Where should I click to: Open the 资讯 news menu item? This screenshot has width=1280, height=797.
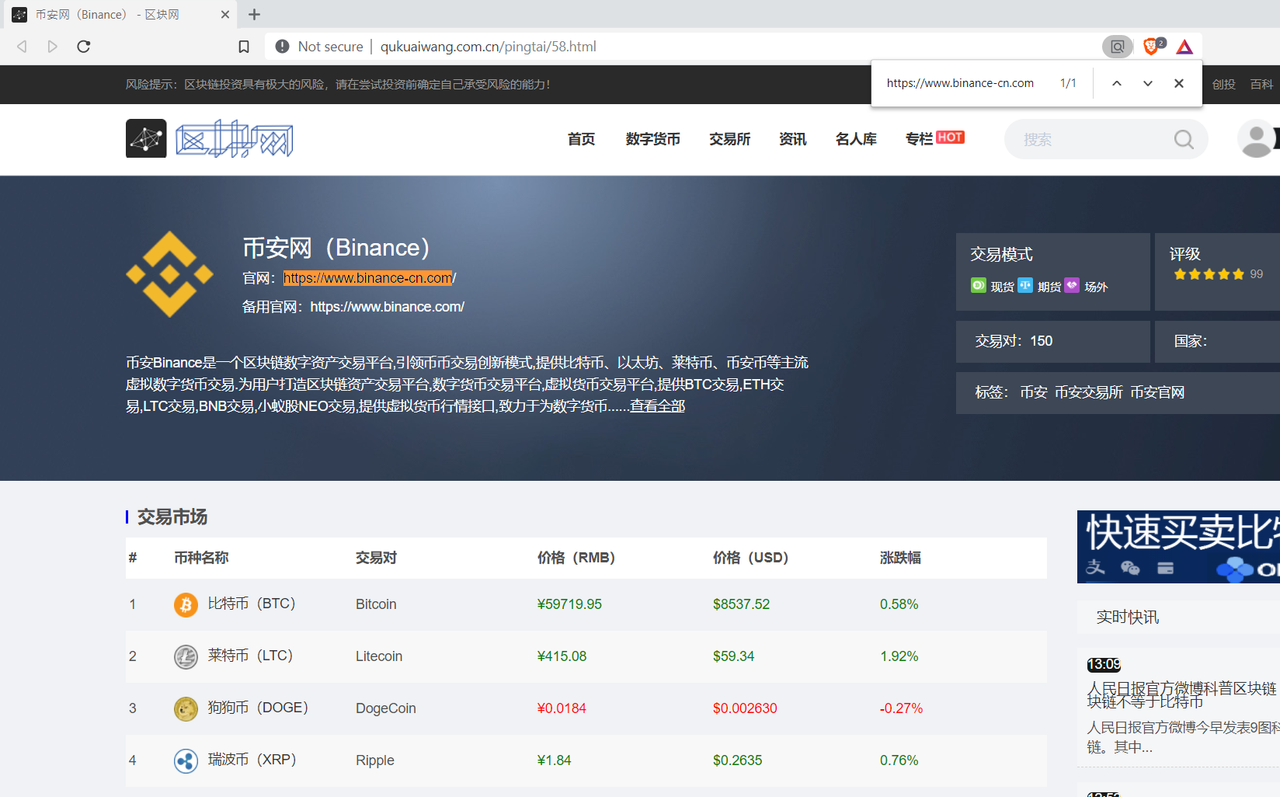tap(793, 139)
